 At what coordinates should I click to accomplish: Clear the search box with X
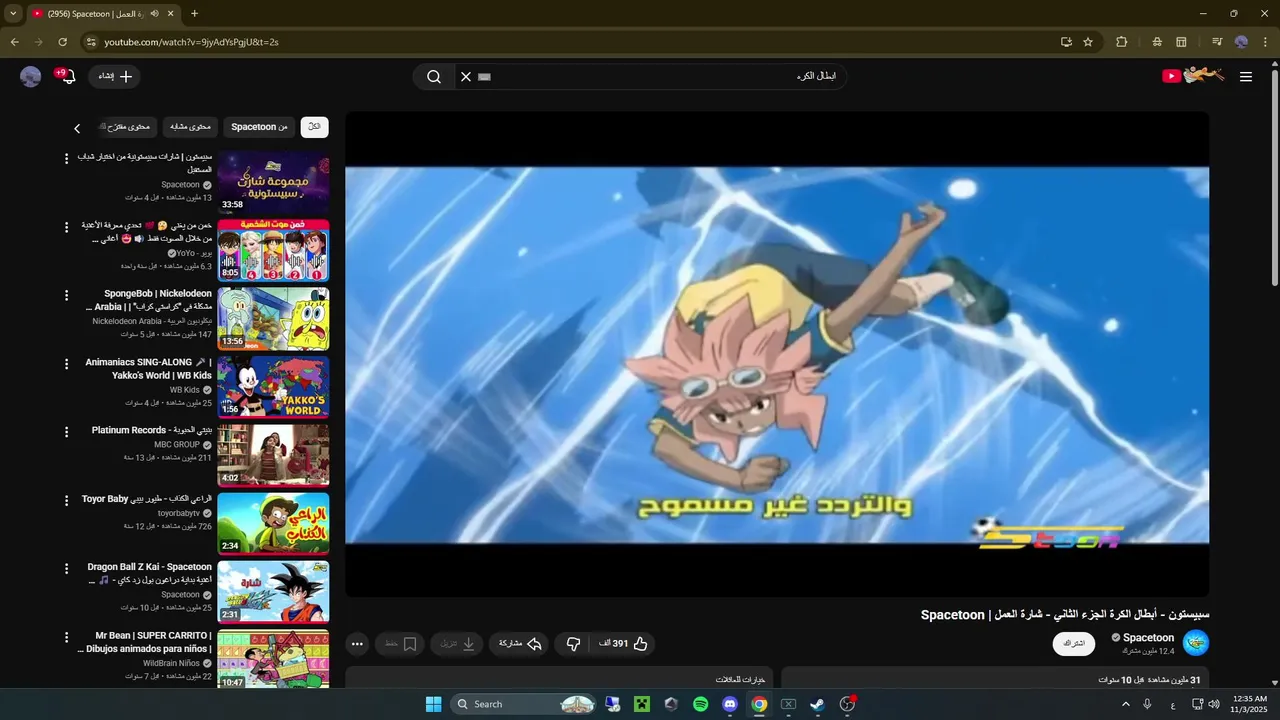tap(465, 76)
